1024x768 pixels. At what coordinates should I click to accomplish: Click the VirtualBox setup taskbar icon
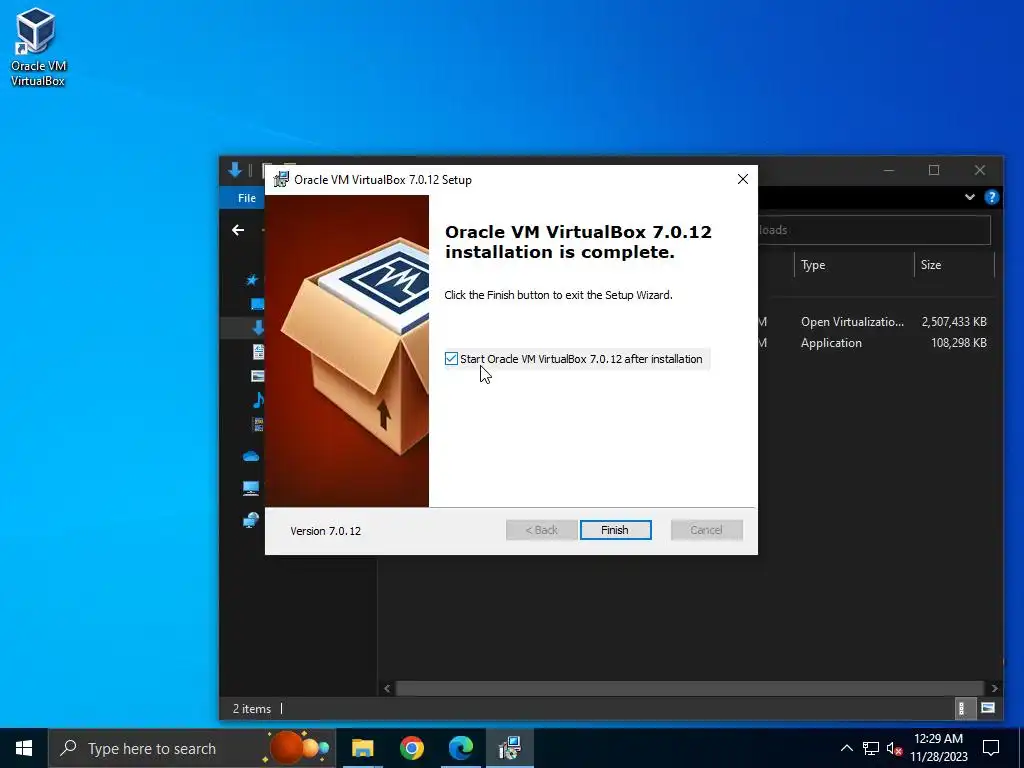510,748
